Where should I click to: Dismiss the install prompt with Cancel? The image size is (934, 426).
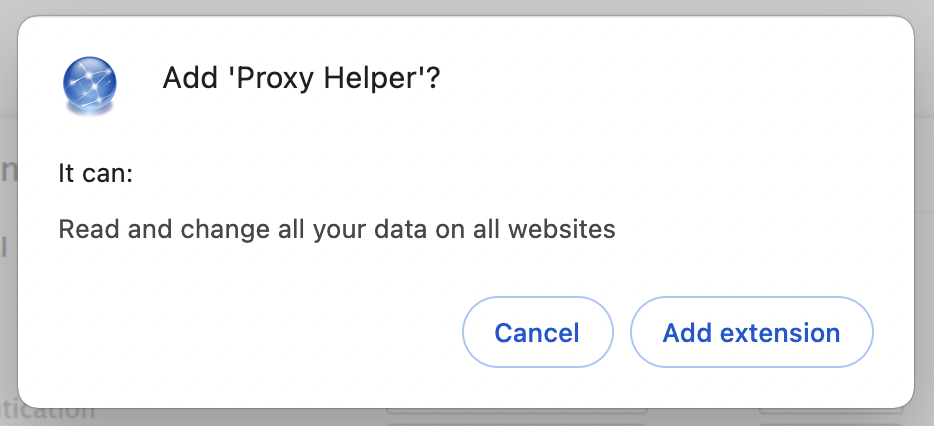[x=537, y=332]
